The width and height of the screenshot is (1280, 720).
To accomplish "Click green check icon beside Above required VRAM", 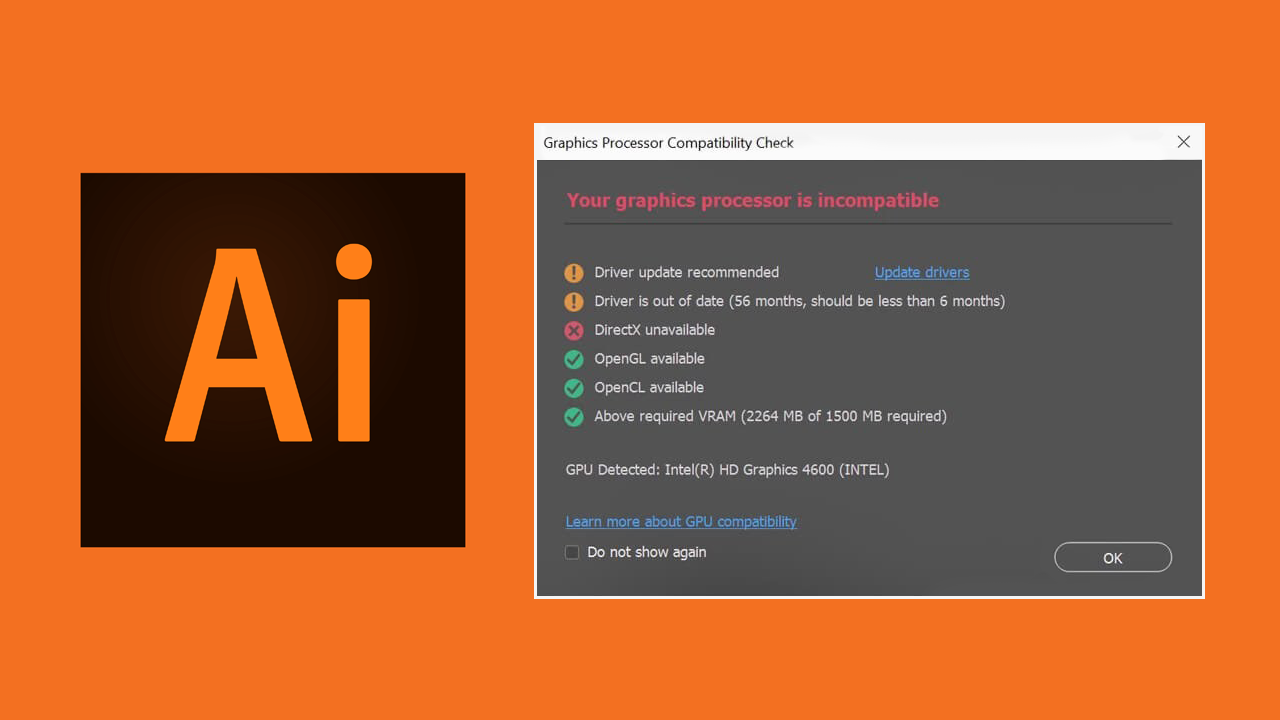I will coord(574,416).
